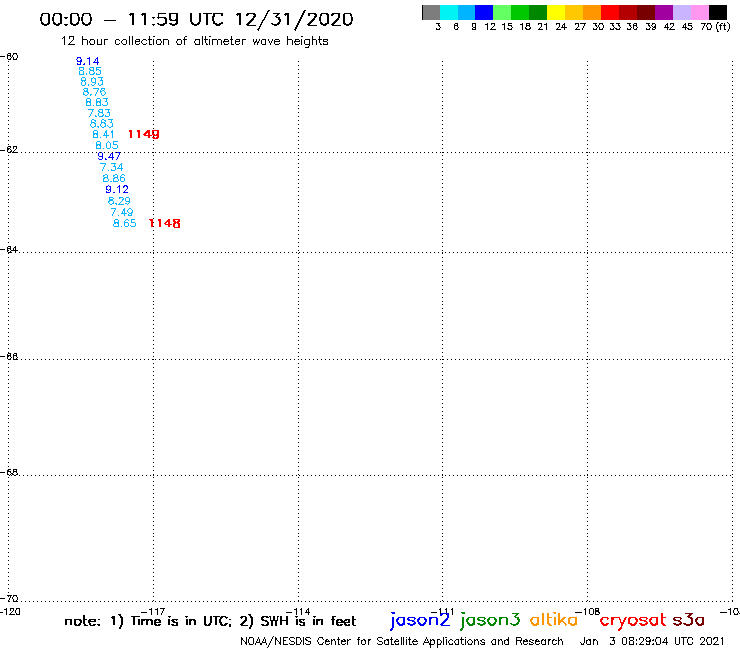This screenshot has height=650, width=740.
Task: Pick the pink swatch in the color scale
Action: coord(700,12)
